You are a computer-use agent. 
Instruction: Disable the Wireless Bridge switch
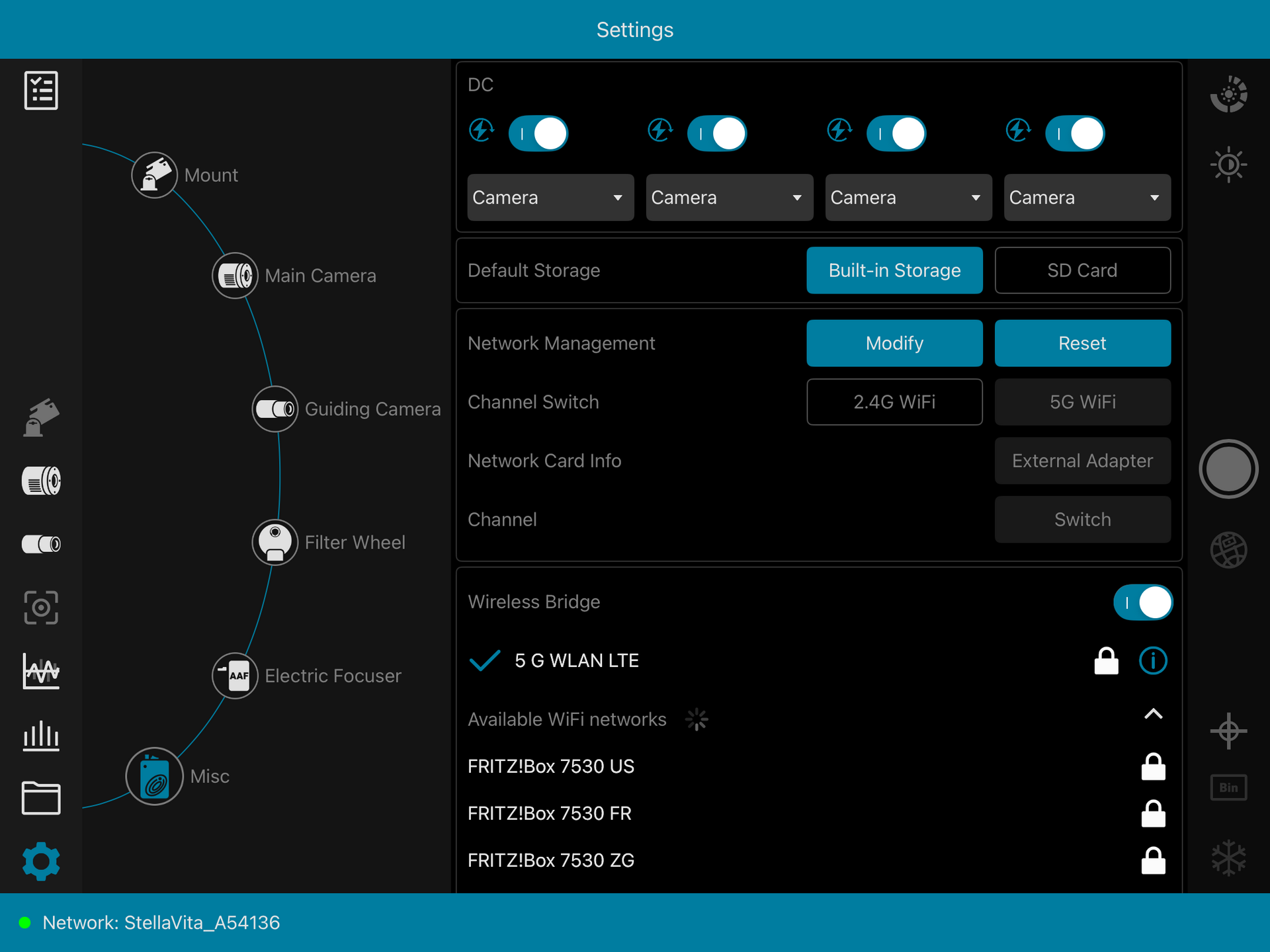coord(1143,602)
